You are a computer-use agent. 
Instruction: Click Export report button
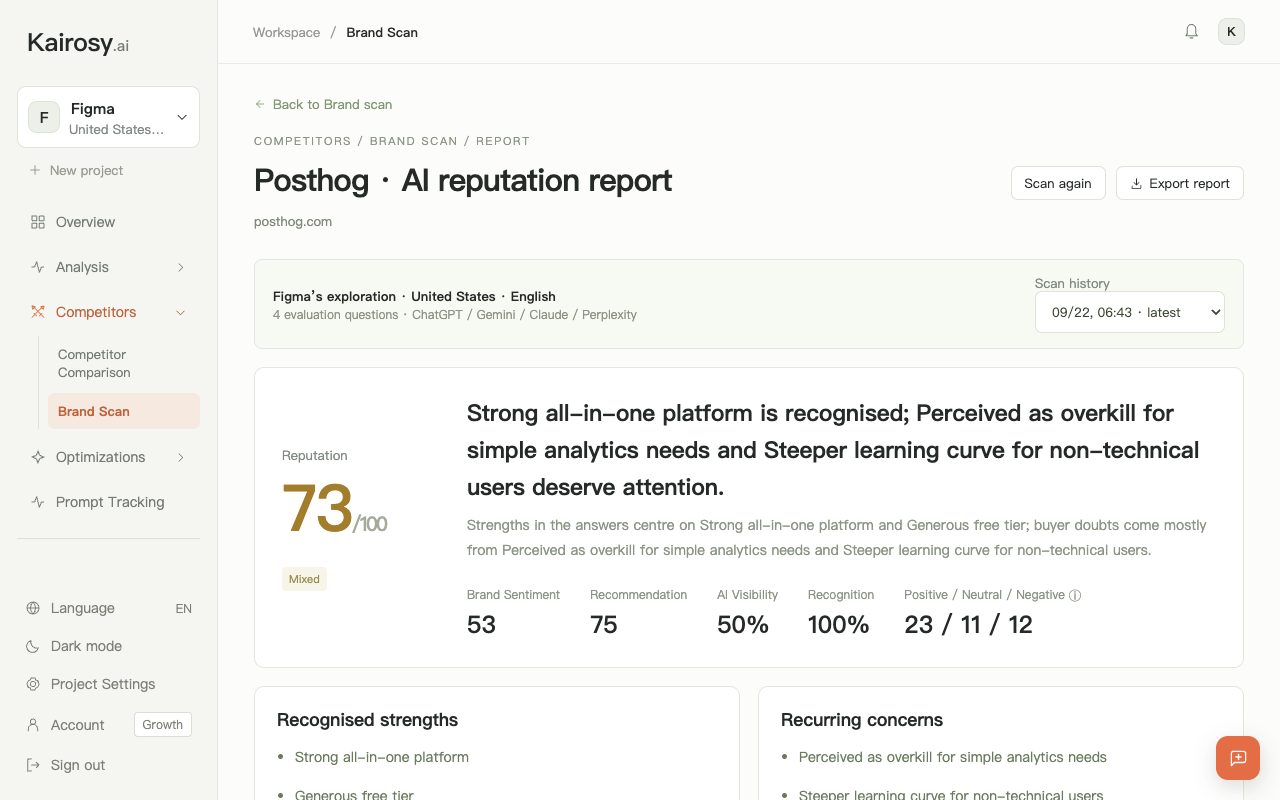tap(1180, 183)
